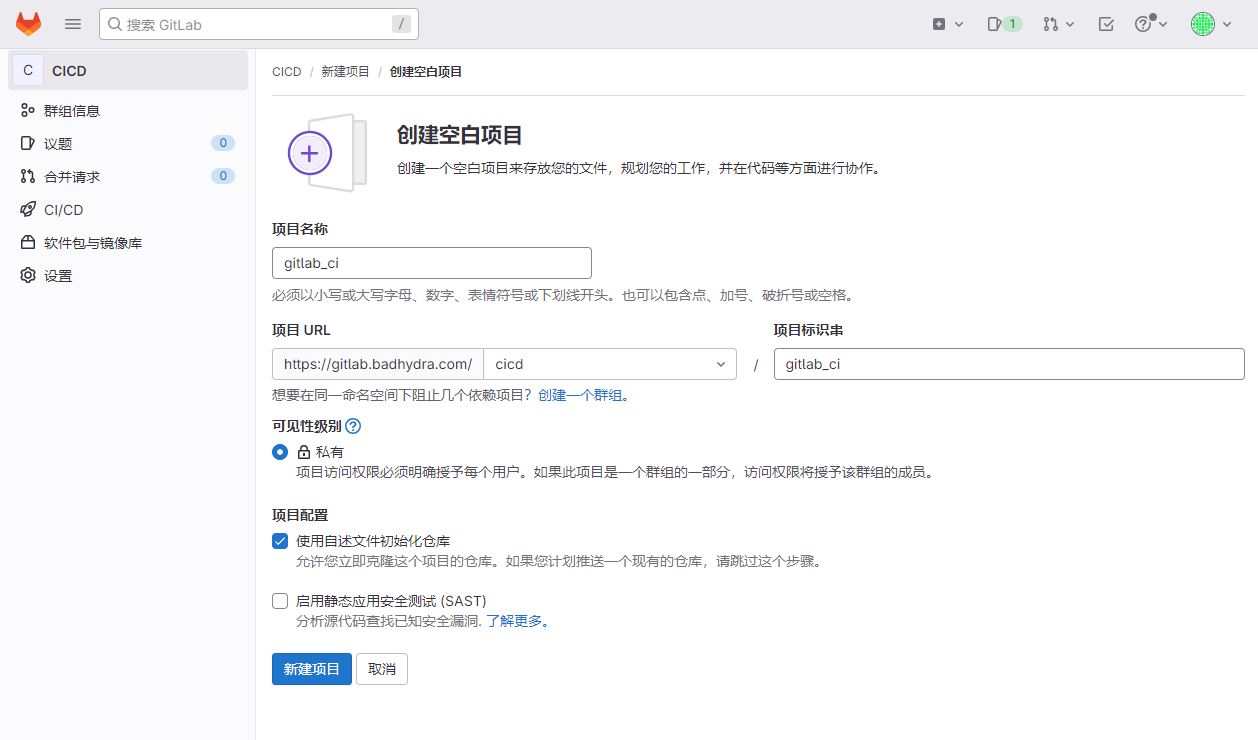The image size is (1258, 740).
Task: Expand the merge requests top dropdown
Action: (x=1058, y=24)
